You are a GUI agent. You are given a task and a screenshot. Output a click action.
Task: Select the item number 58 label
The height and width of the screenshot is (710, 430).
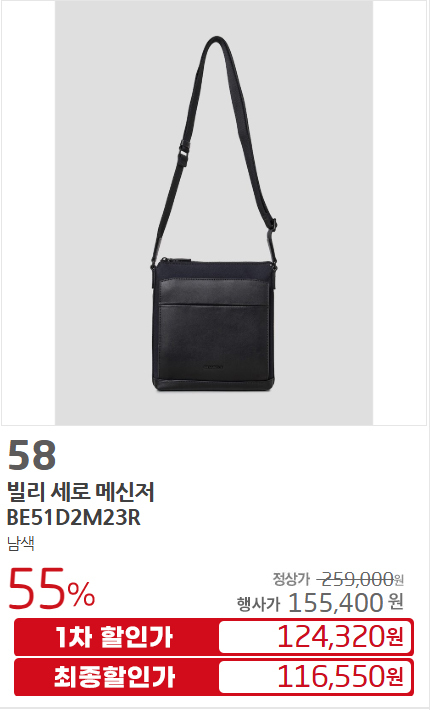click(x=32, y=455)
